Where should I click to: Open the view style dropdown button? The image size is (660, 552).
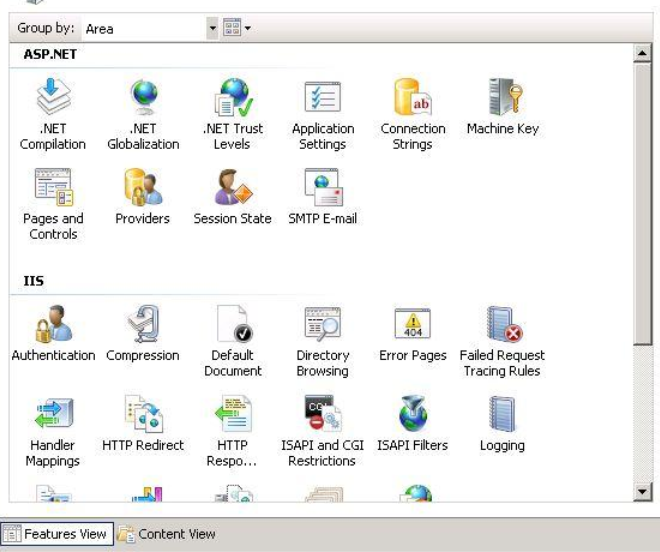234,29
